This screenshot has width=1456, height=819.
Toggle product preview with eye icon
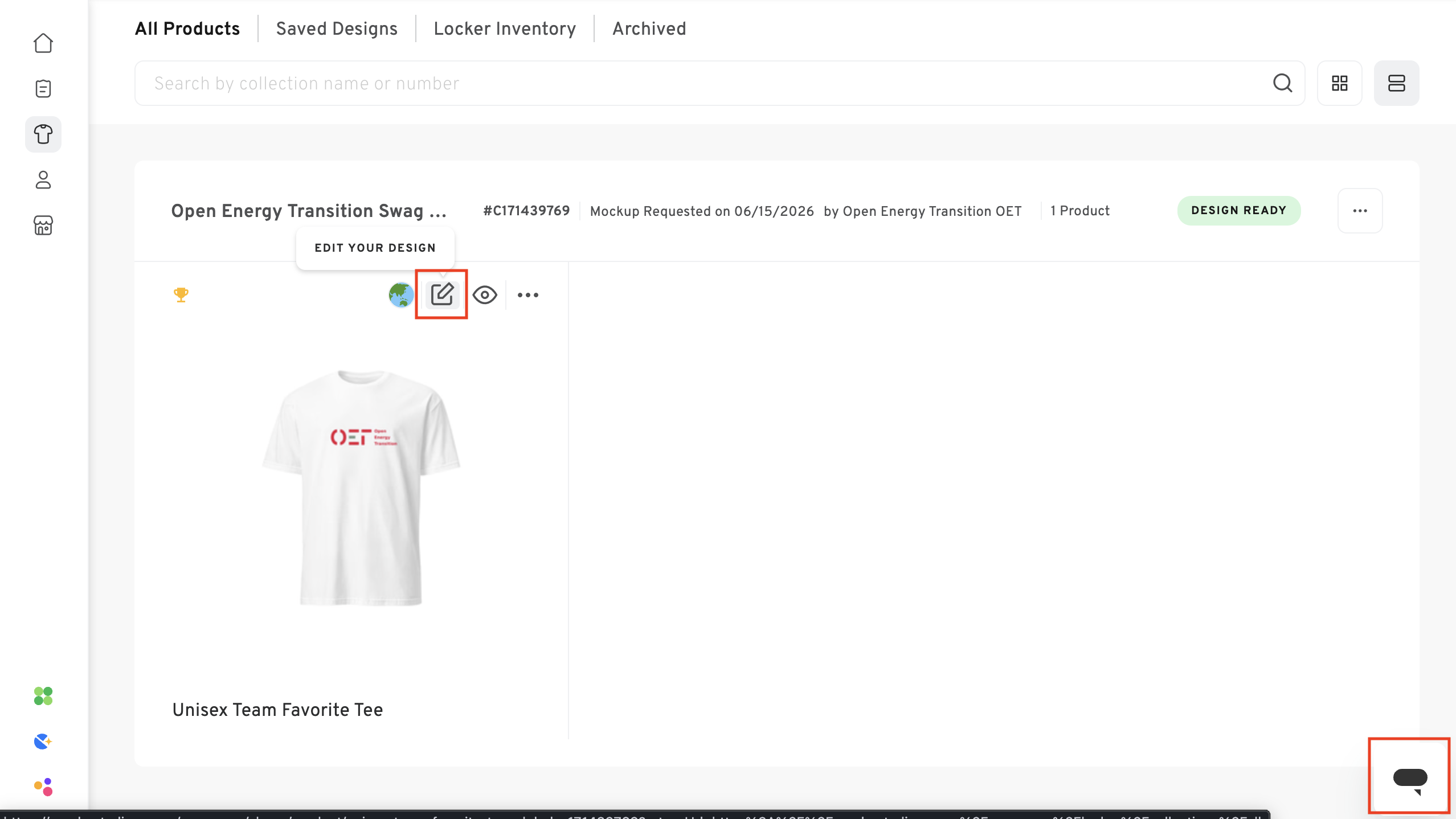[x=485, y=295]
